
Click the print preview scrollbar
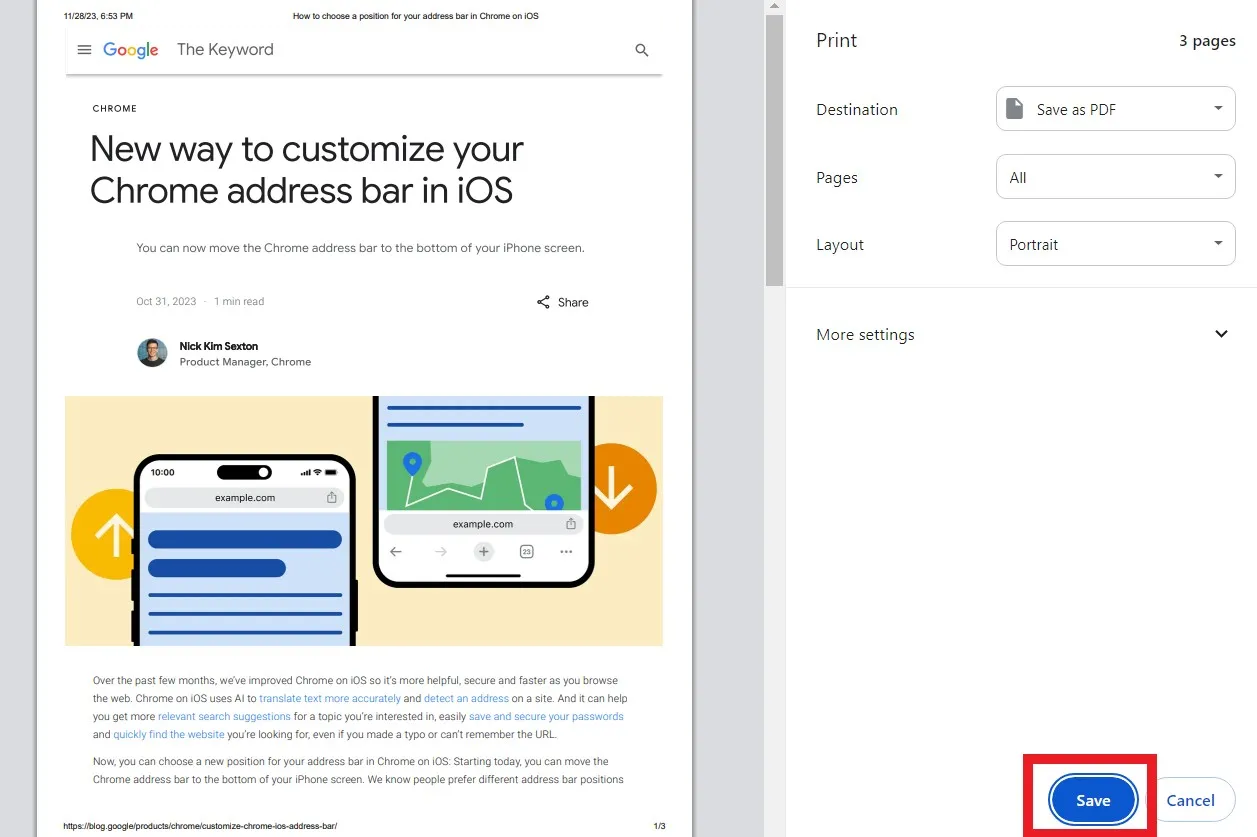(774, 150)
